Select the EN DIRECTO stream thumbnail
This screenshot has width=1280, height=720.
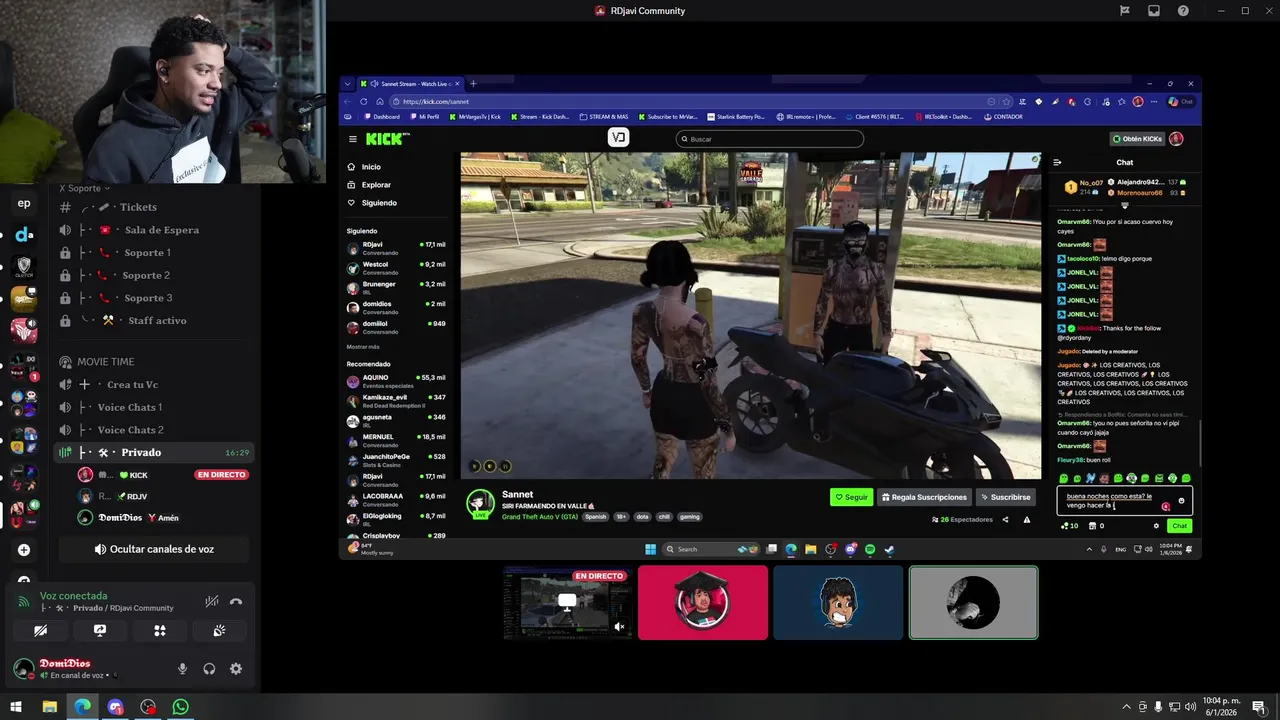568,603
